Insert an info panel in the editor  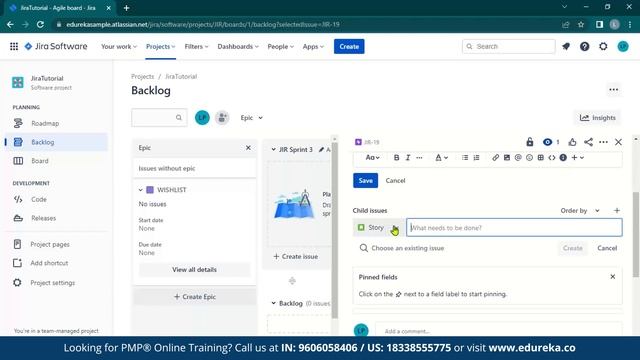point(563,158)
